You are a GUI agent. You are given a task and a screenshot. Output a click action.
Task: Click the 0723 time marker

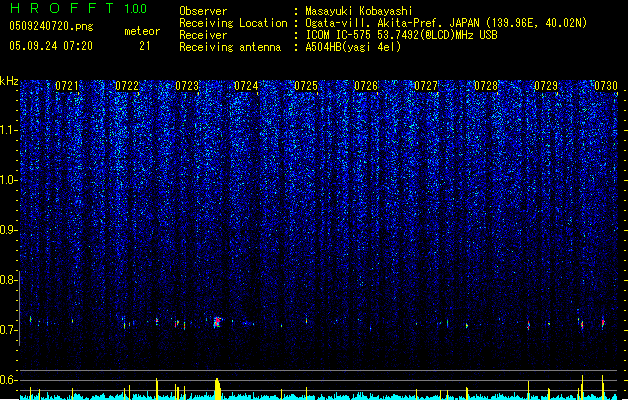(x=187, y=86)
